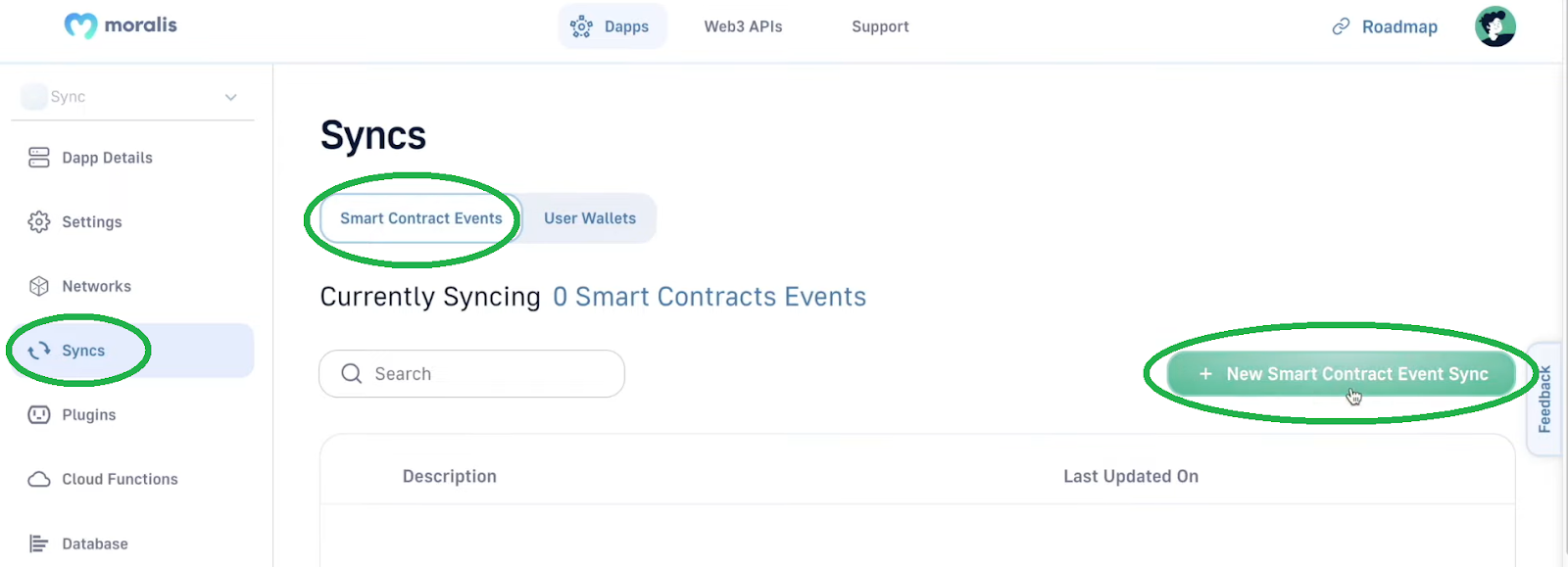Click the Networks cube icon
The width and height of the screenshot is (1568, 567).
39,286
